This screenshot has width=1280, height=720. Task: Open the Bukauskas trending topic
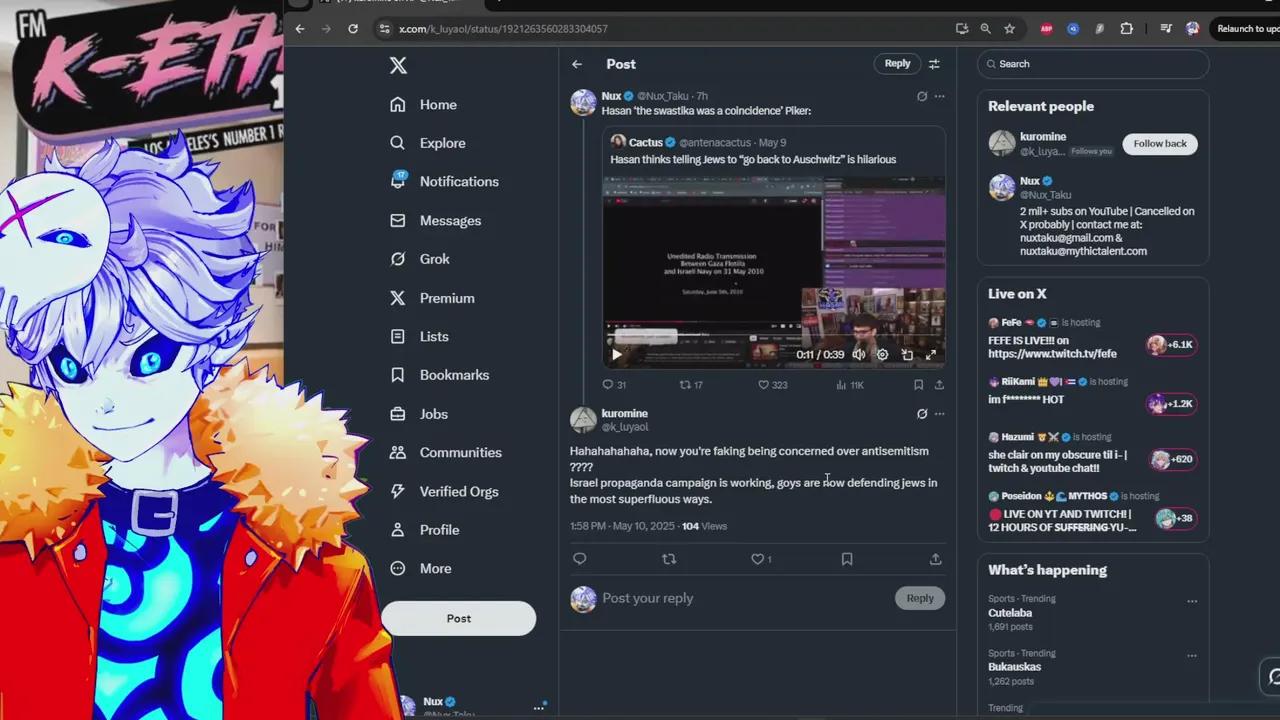coord(1014,667)
